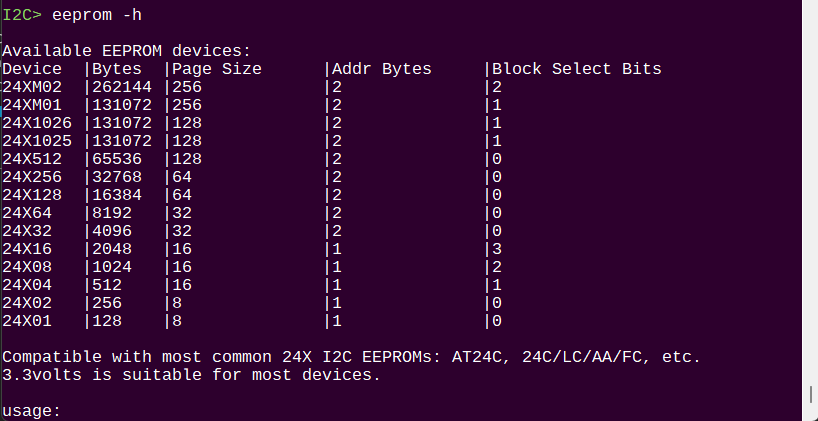Viewport: 818px width, 421px height.
Task: Click the 'Addr Bytes' column header
Action: click(382, 69)
